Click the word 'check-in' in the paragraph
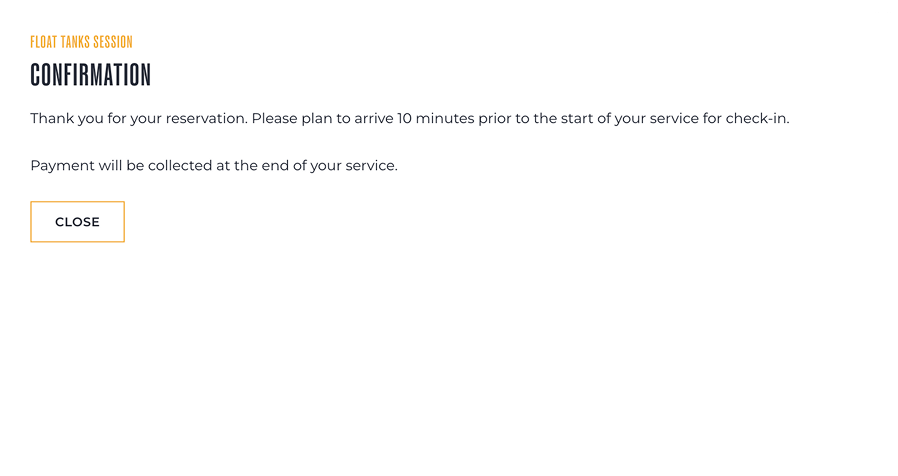898x476 pixels. pos(756,119)
